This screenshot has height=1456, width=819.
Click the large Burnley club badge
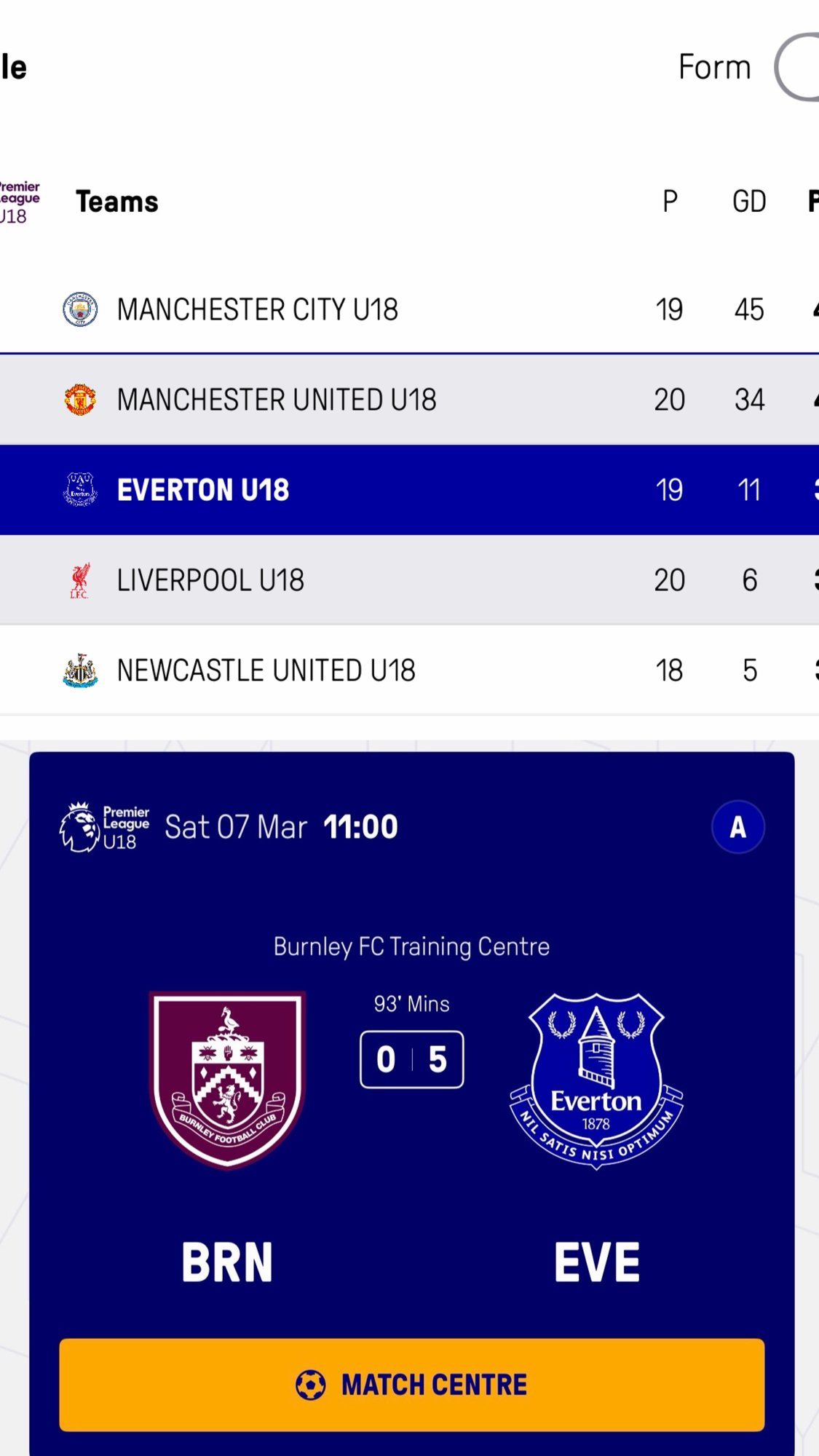(x=227, y=1080)
